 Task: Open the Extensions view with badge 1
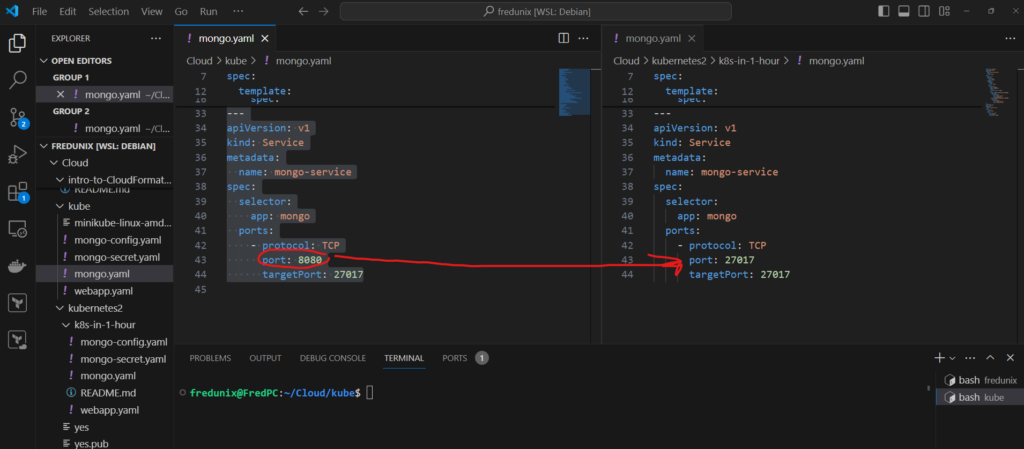click(17, 193)
